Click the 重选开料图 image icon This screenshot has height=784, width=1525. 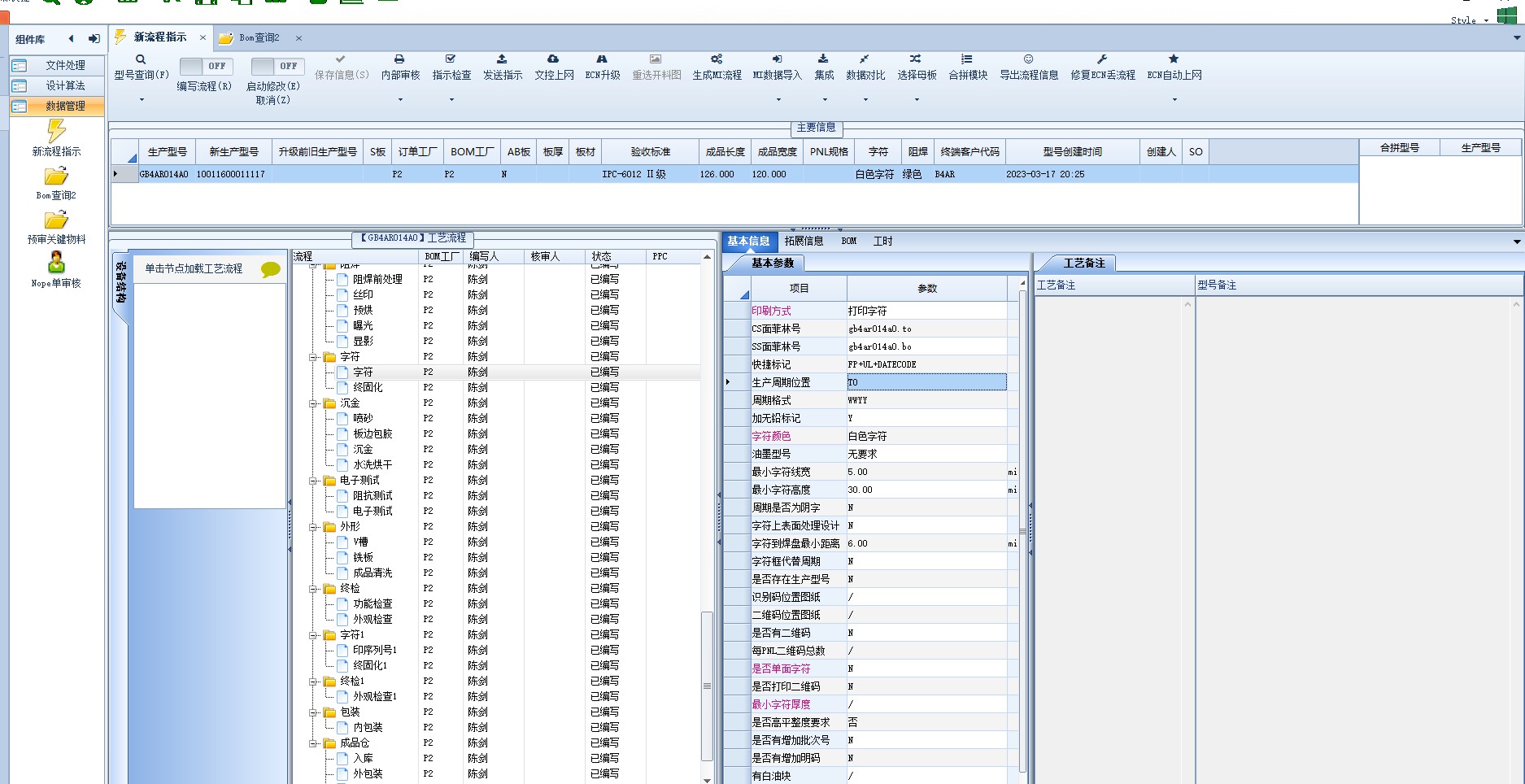656,59
